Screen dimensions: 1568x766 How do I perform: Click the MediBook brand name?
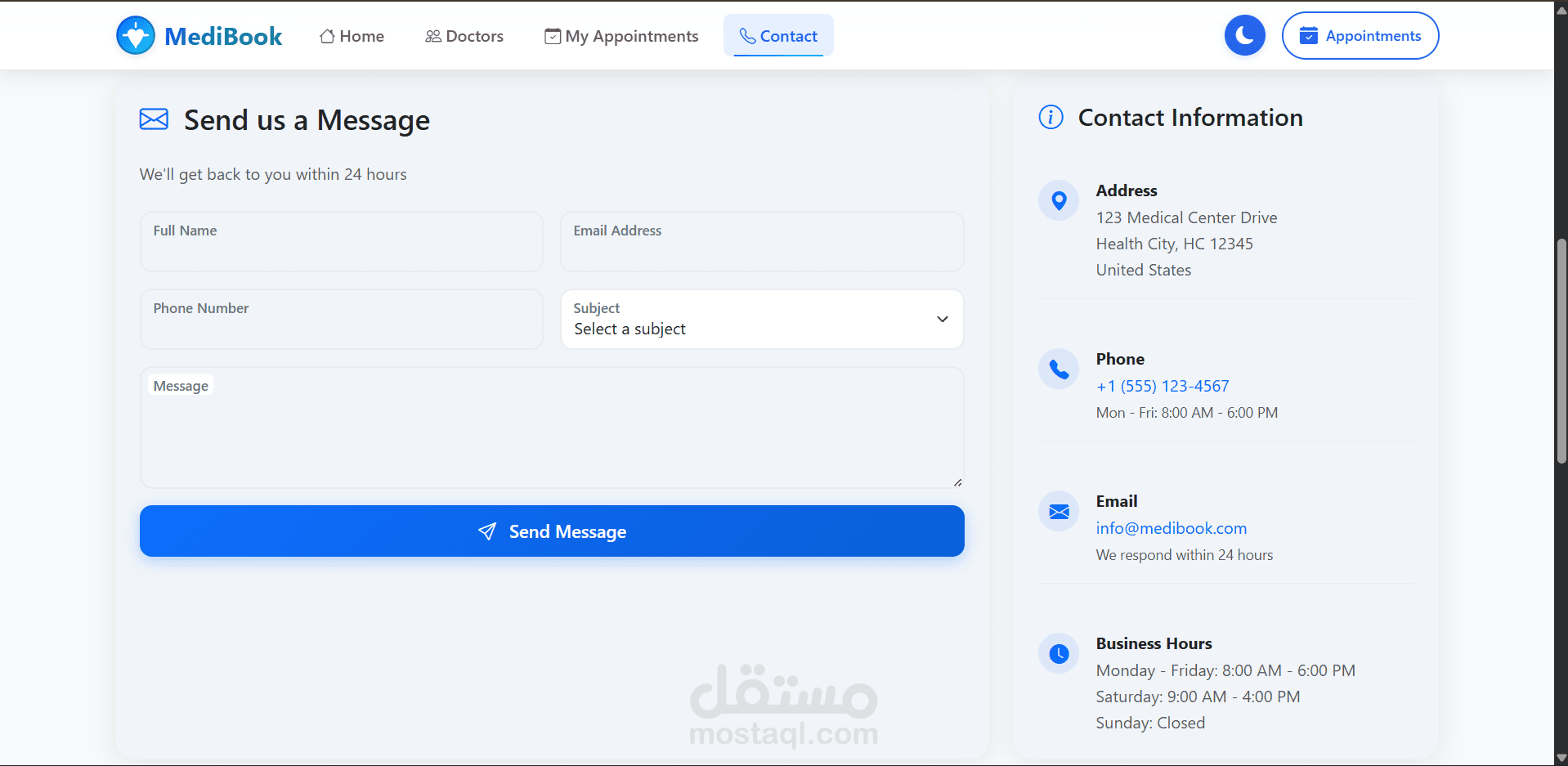[x=223, y=36]
